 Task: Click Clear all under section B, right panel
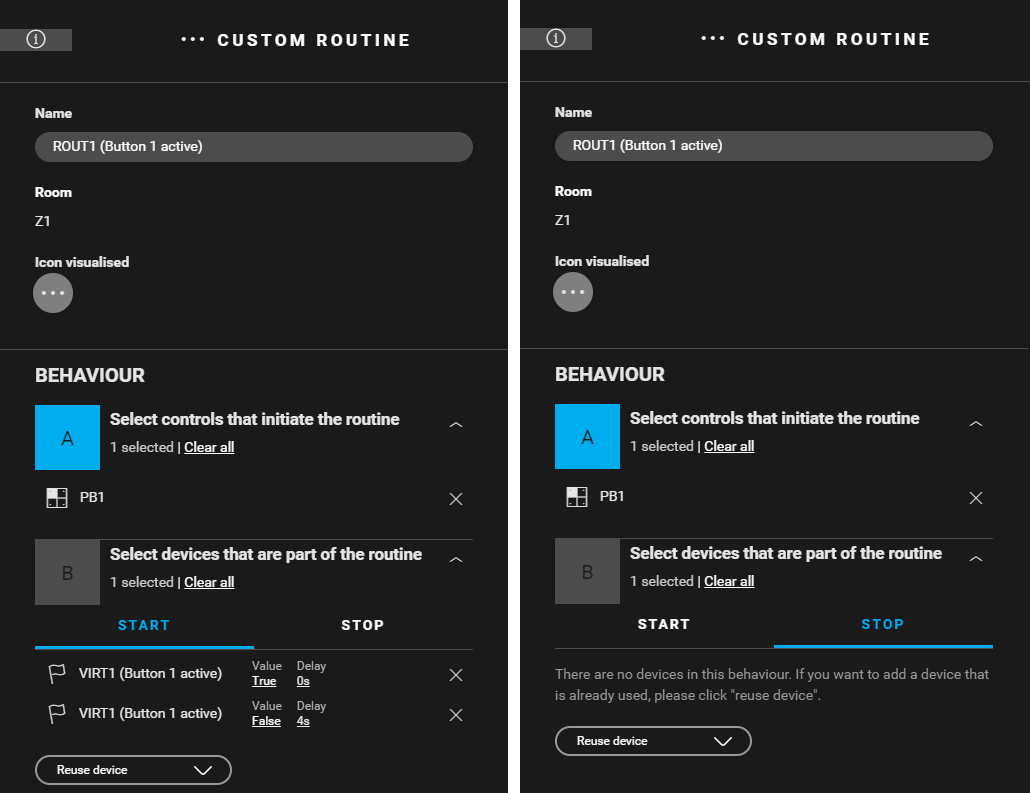(x=729, y=581)
